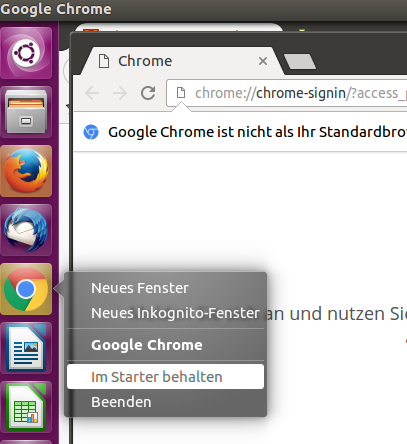Open LibreOffice Calc from the launcher
This screenshot has width=407, height=444.
tap(26, 407)
